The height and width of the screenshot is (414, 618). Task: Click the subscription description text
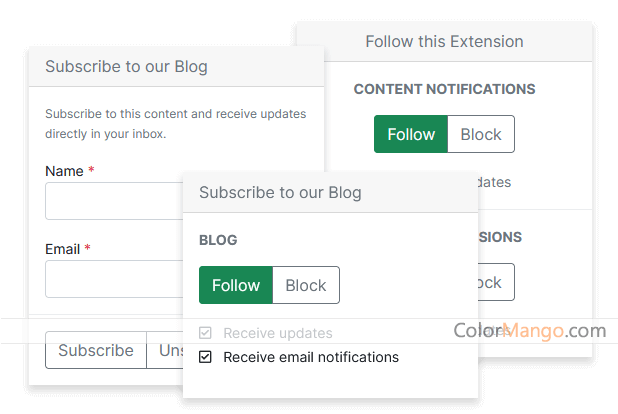(x=175, y=123)
